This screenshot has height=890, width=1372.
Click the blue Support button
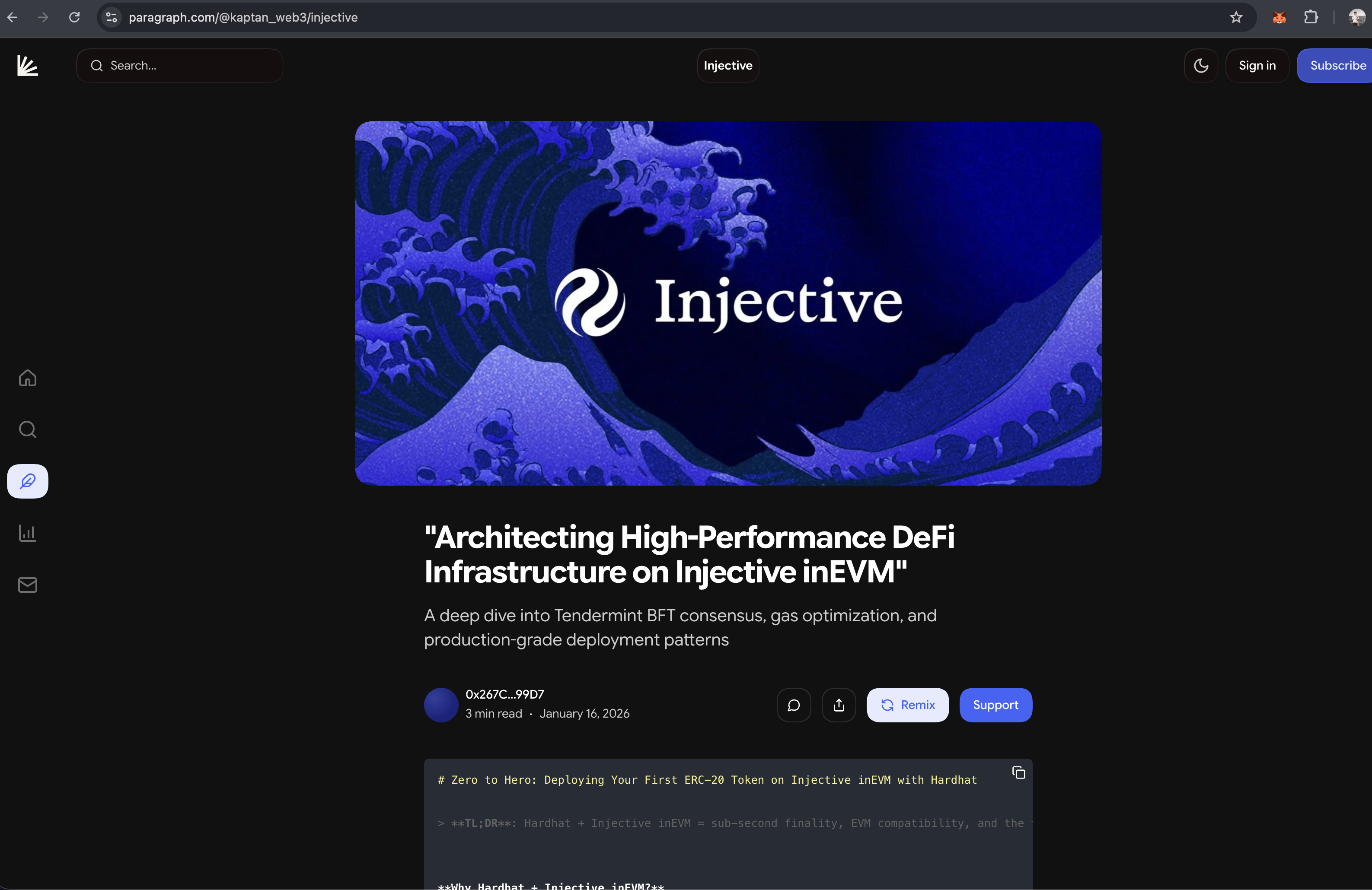[995, 705]
